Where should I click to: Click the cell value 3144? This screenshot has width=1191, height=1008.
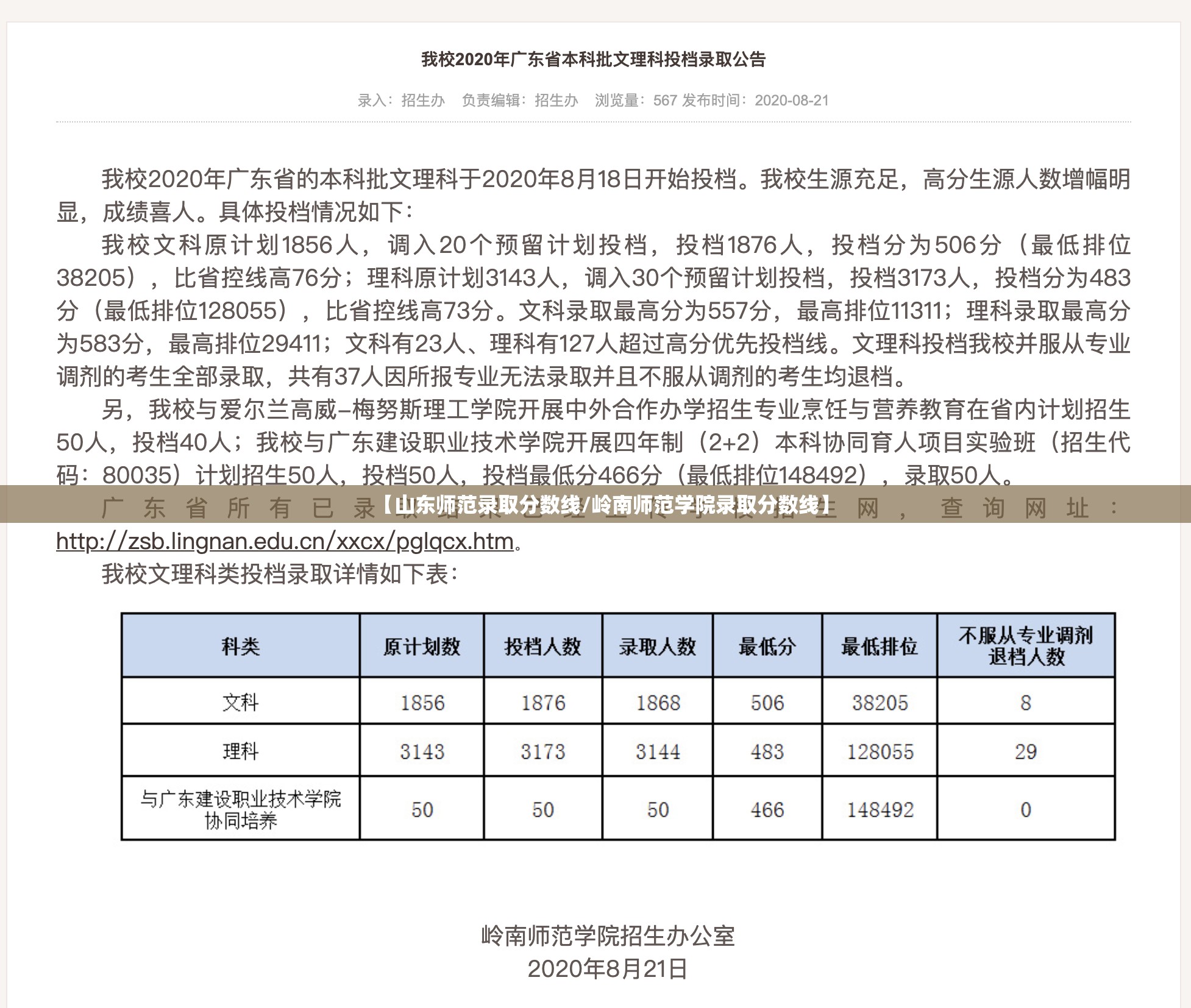pos(658,751)
